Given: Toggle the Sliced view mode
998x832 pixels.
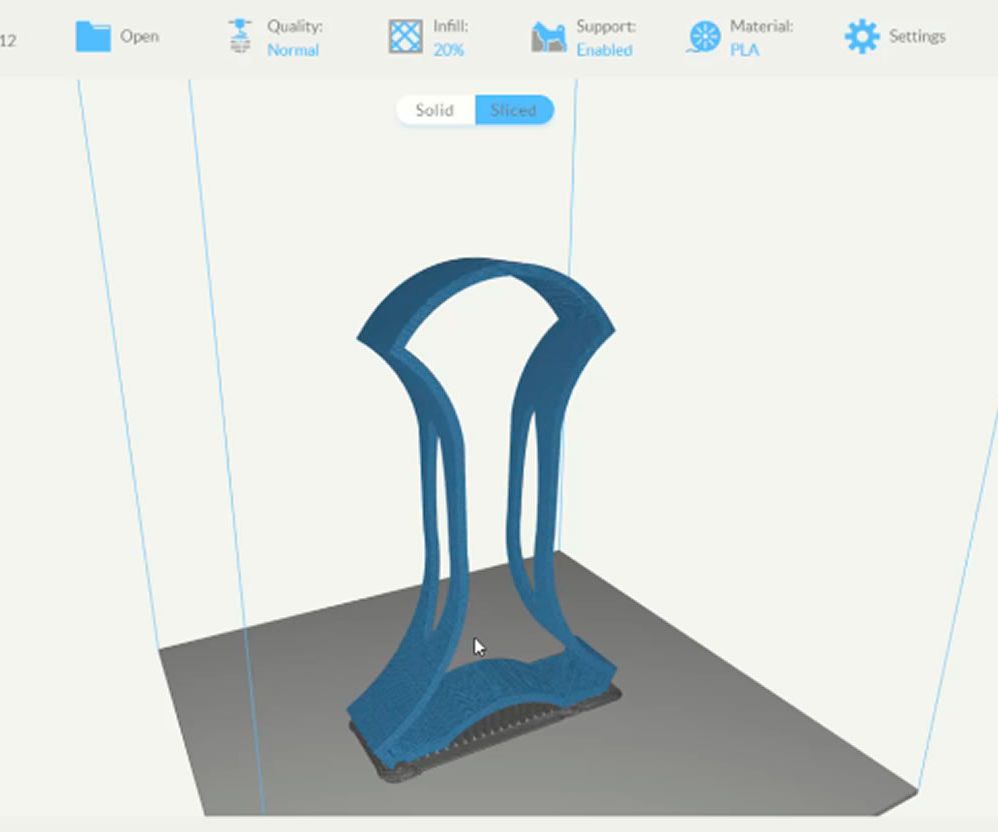Looking at the screenshot, I should pyautogui.click(x=513, y=110).
